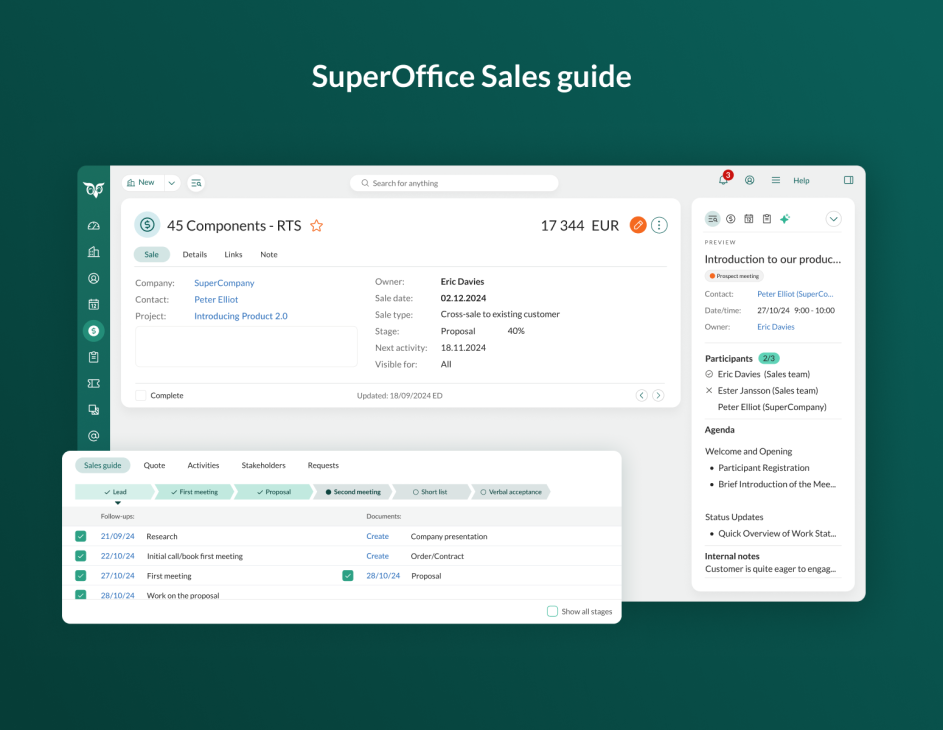
Task: Open the Calendar section in the sidebar
Action: (93, 302)
